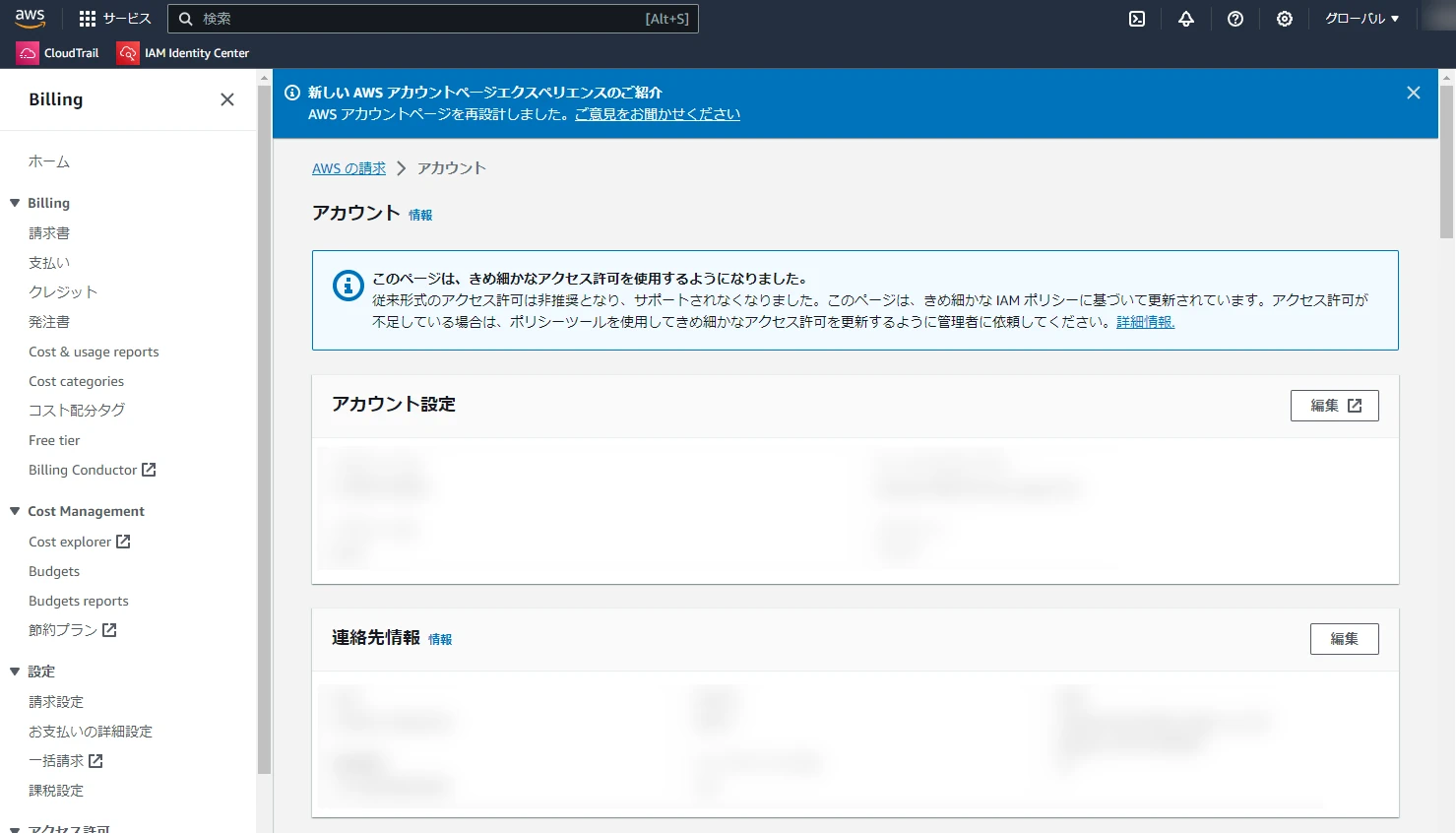Viewport: 1456px width, 833px height.
Task: Open 発注書 in sidebar
Action: [49, 322]
